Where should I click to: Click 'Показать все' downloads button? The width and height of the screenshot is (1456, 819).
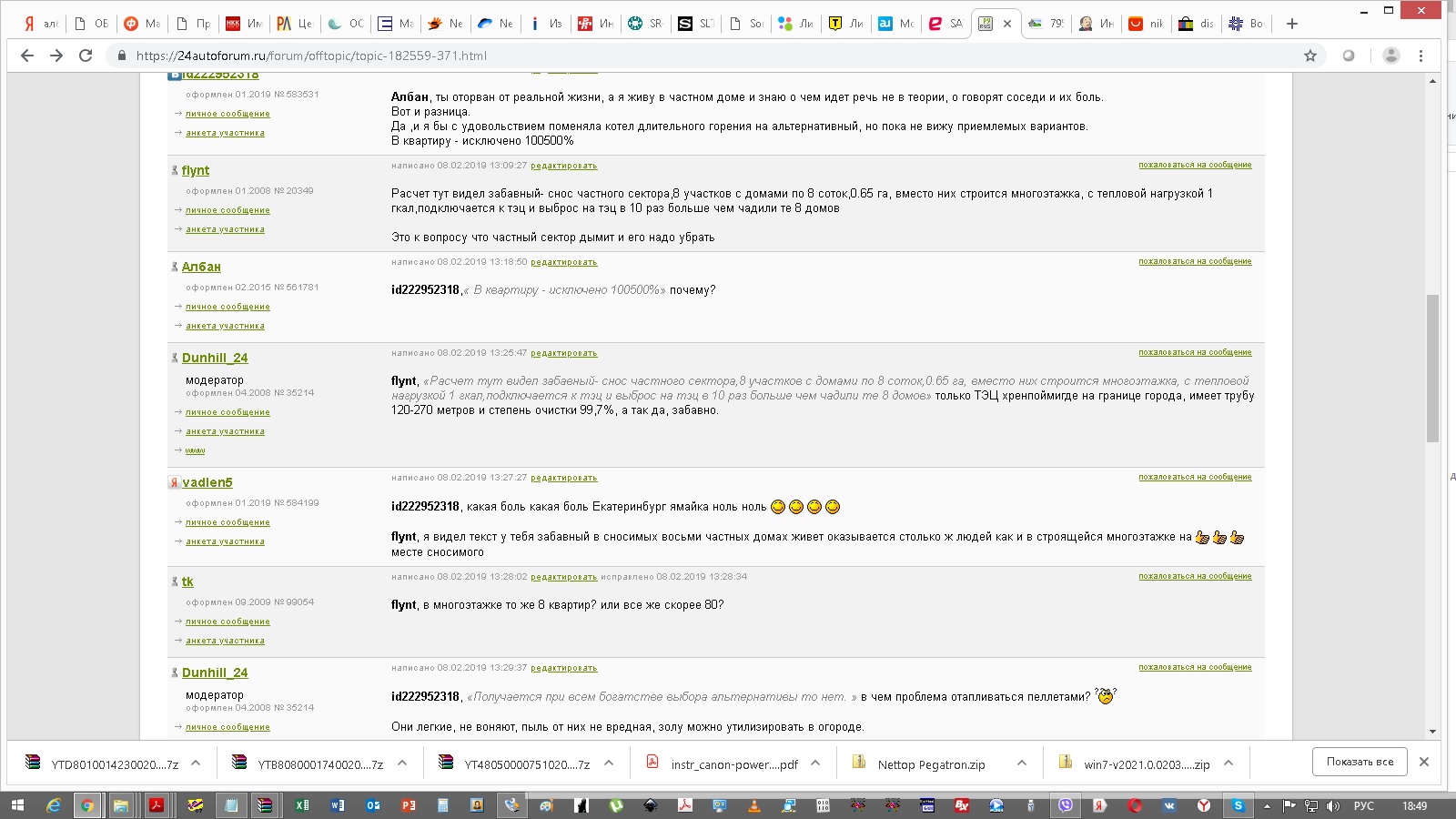[1360, 762]
